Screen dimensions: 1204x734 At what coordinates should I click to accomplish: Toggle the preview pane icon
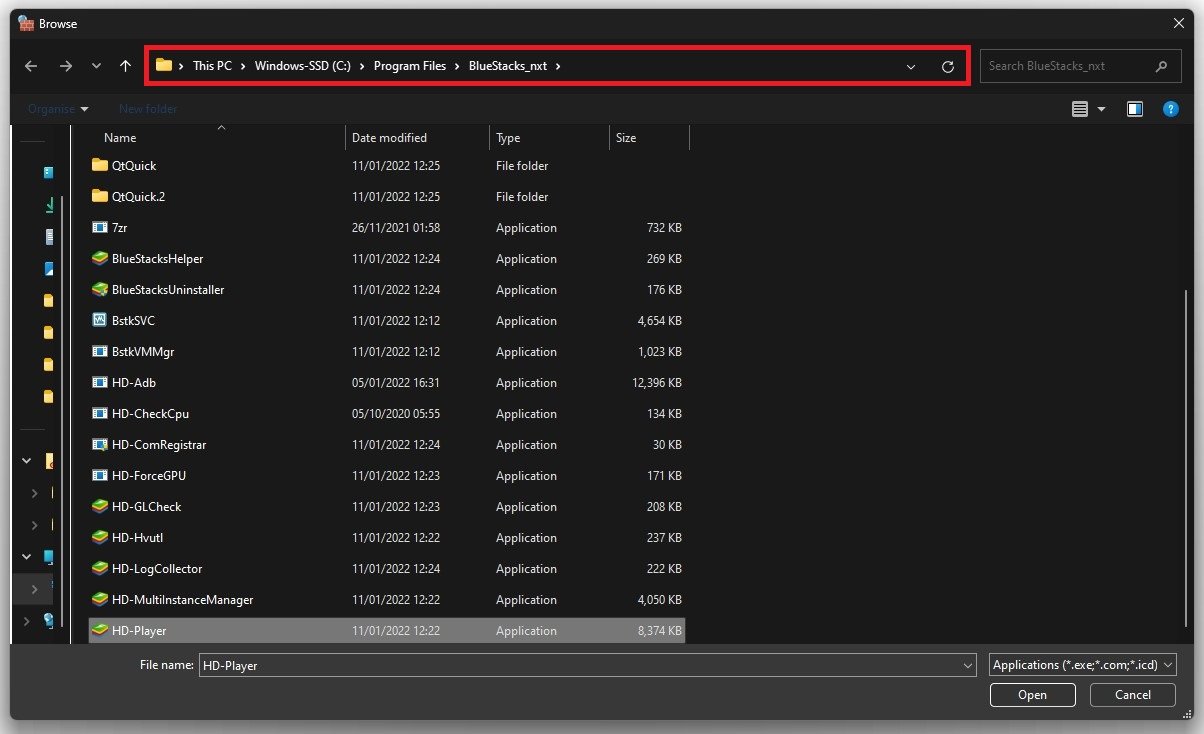click(1135, 109)
